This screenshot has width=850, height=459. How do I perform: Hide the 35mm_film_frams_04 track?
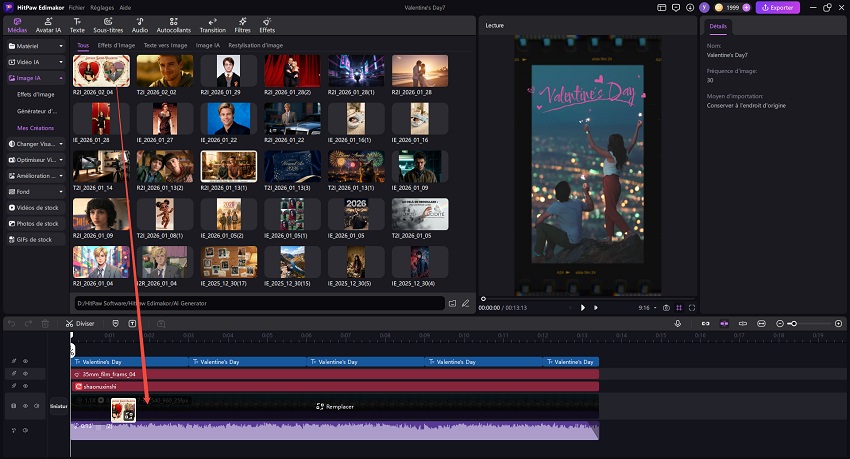point(25,374)
